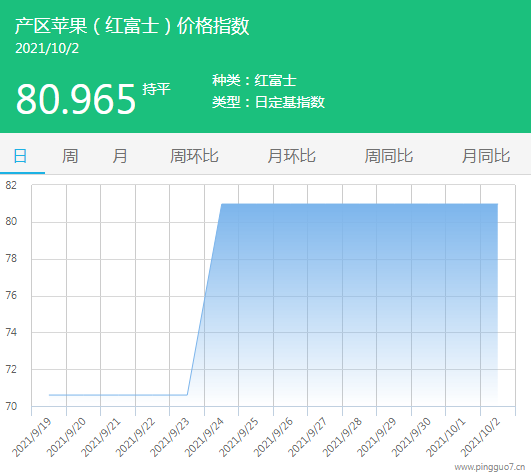Image resolution: width=531 pixels, height=476 pixels.
Task: Click the 2021/9/27 x-axis date label
Action: pos(308,437)
